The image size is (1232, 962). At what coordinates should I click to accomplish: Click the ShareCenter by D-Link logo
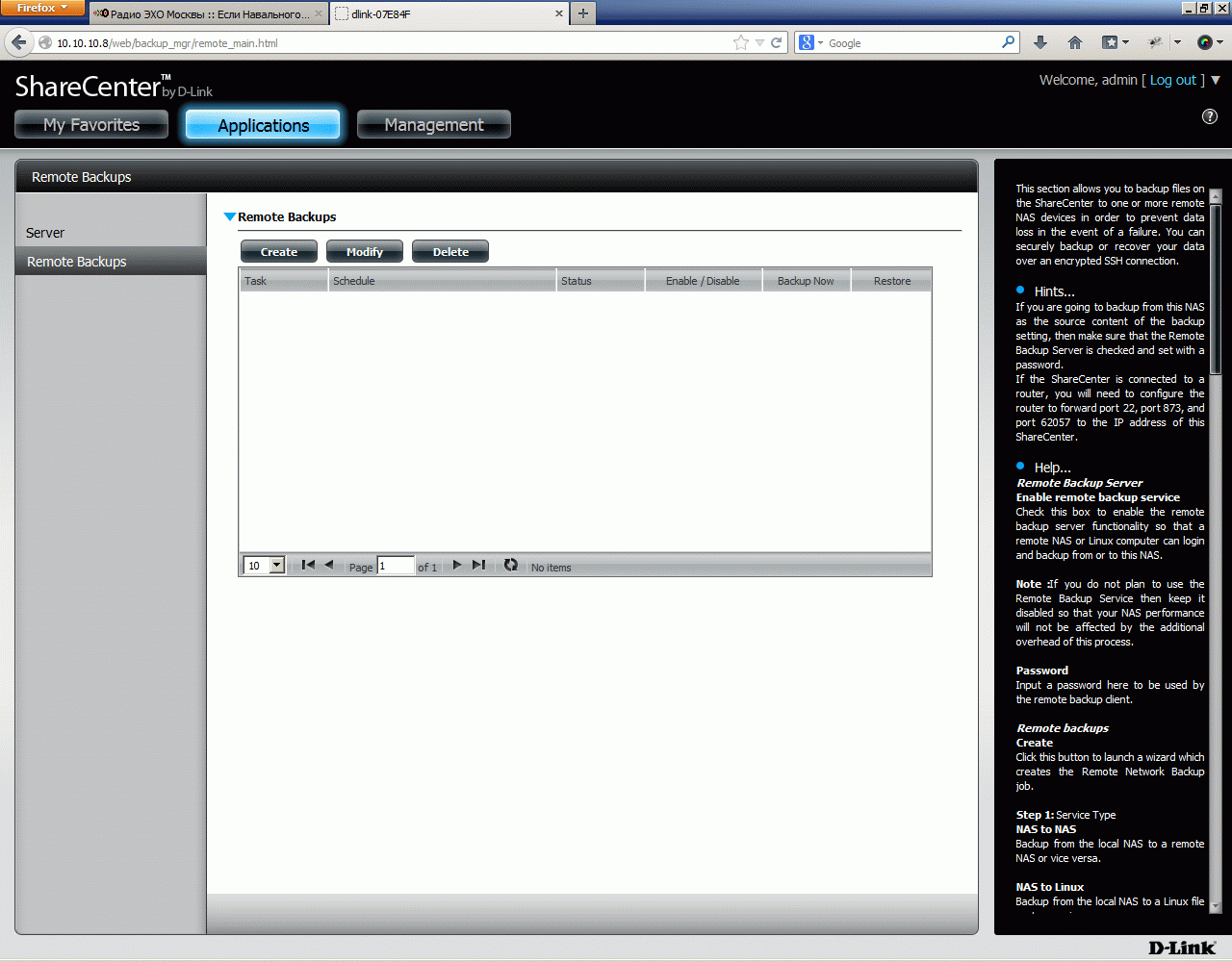114,87
